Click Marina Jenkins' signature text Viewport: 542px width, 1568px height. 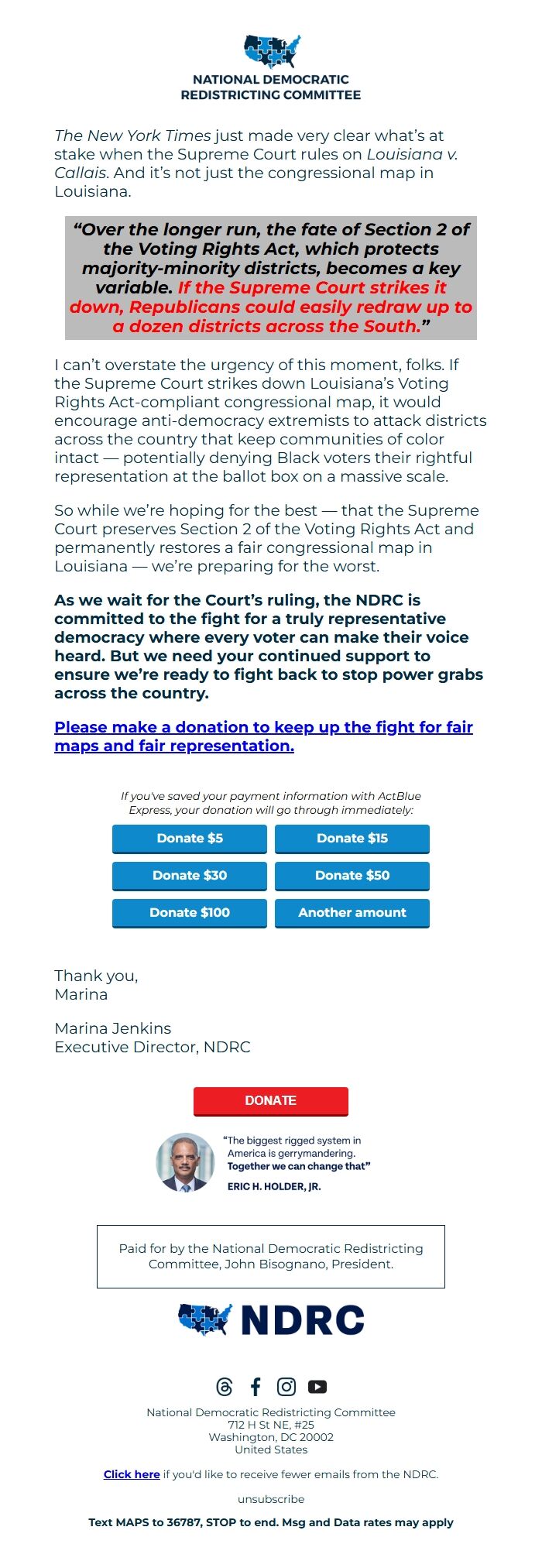coord(112,1029)
